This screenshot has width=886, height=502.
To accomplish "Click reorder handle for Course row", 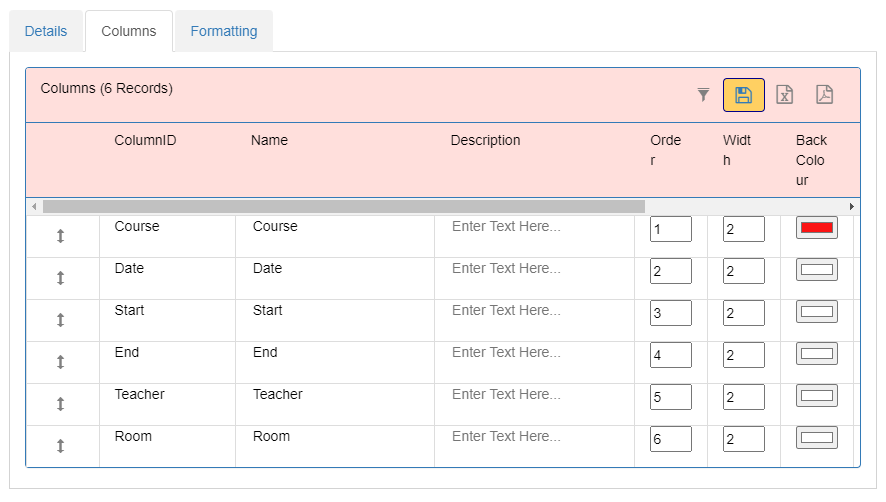I will click(60, 236).
